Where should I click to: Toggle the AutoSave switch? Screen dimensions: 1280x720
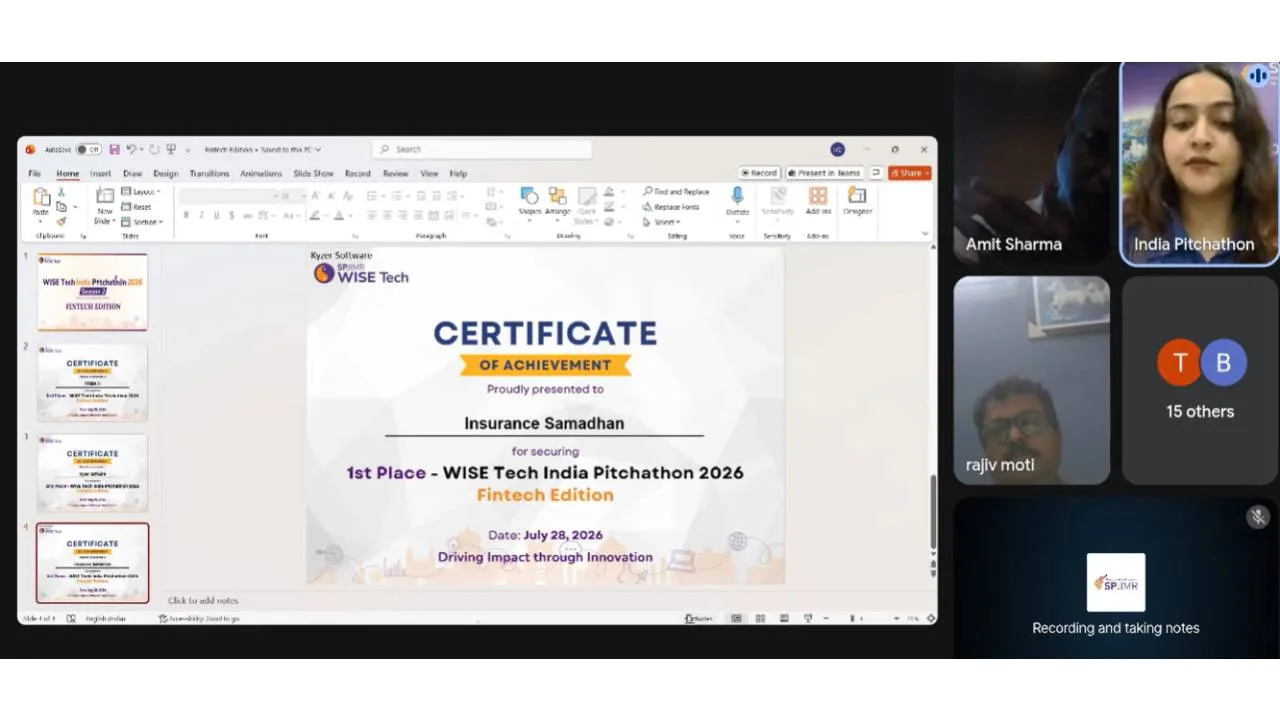tap(88, 149)
